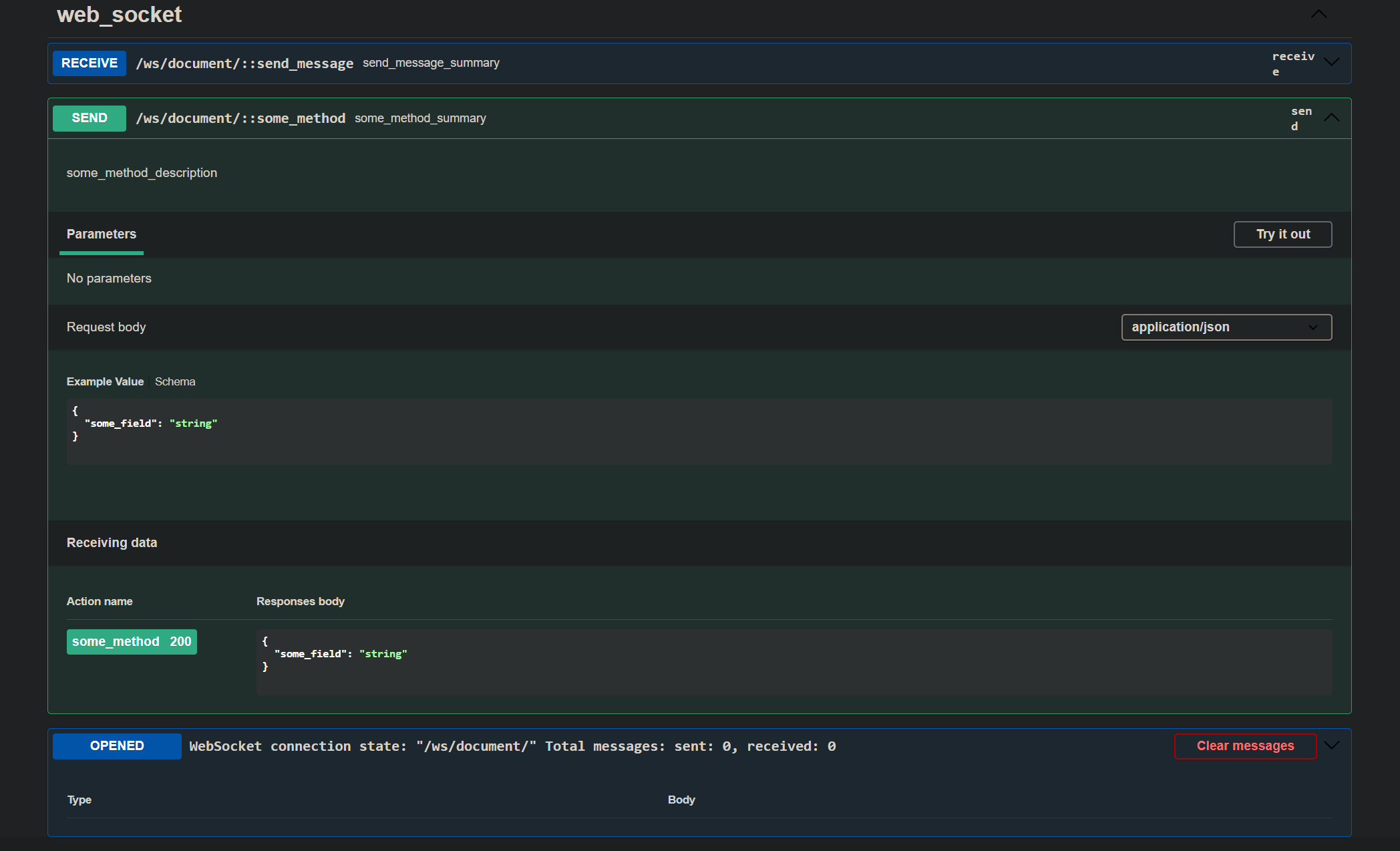Expand the WebSocket connection state chevron
The width and height of the screenshot is (1400, 851).
point(1331,745)
